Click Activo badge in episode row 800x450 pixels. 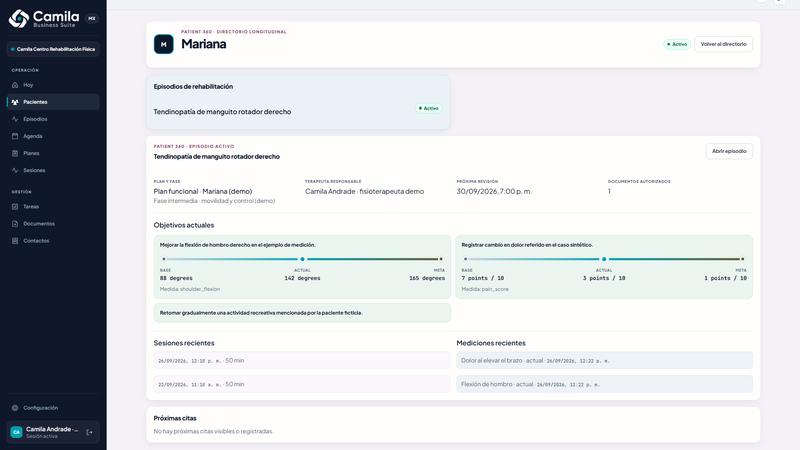[429, 108]
